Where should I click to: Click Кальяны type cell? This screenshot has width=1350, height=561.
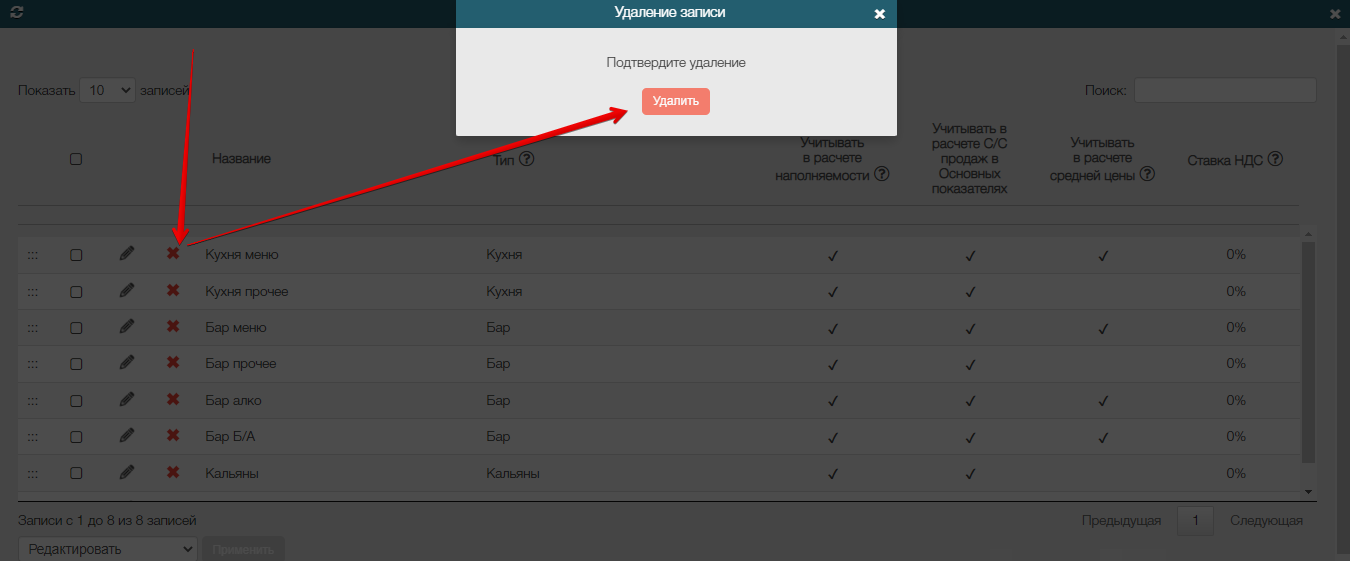pyautogui.click(x=513, y=473)
